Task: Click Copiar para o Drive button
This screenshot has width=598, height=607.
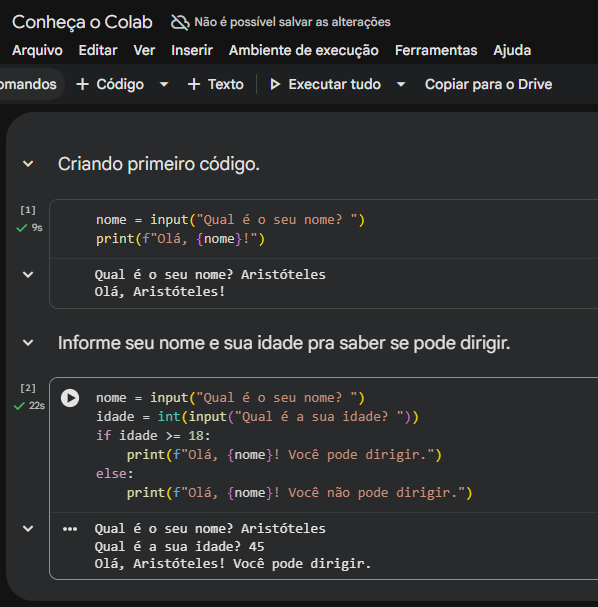Action: [488, 84]
